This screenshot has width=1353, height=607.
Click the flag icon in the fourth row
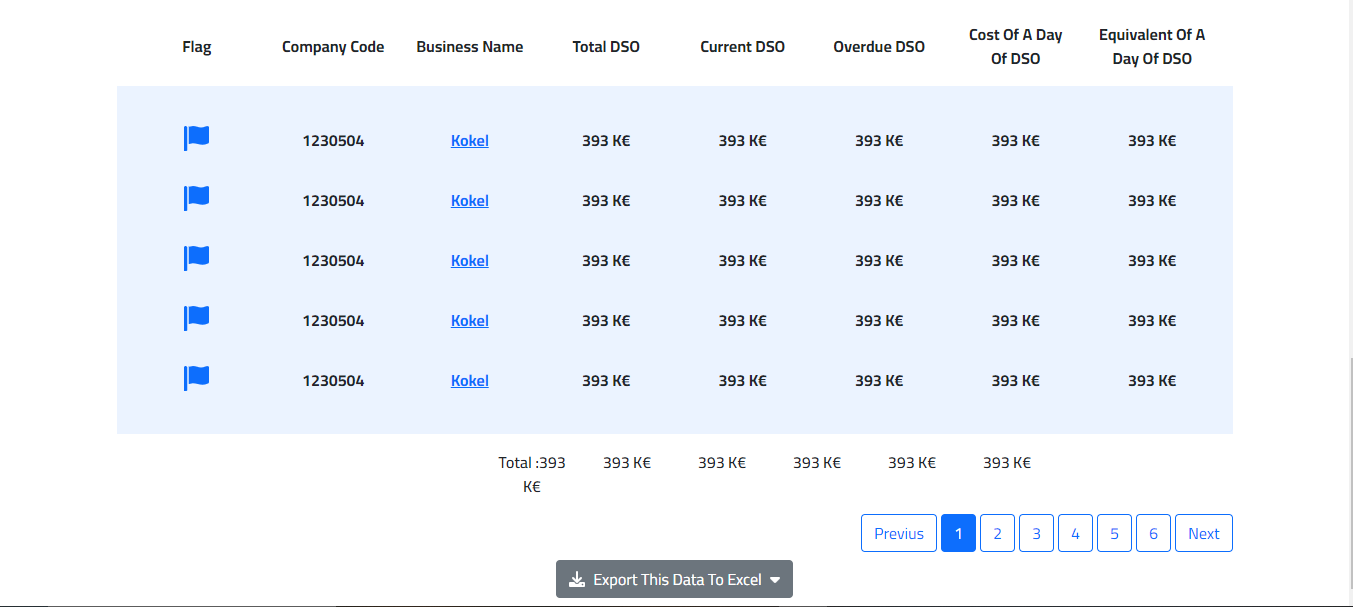(x=196, y=318)
